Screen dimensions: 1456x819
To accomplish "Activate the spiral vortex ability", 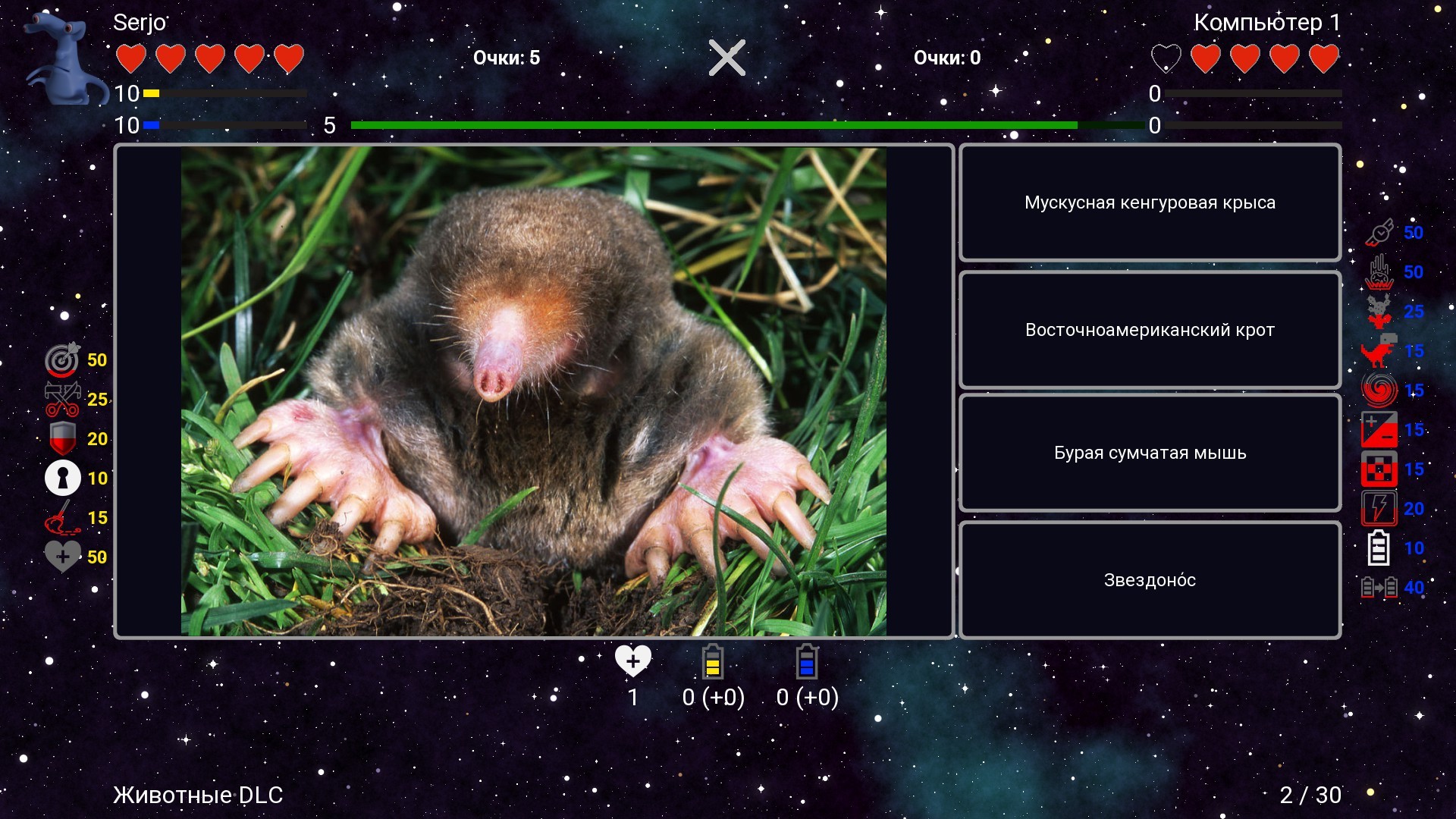I will (x=1379, y=391).
